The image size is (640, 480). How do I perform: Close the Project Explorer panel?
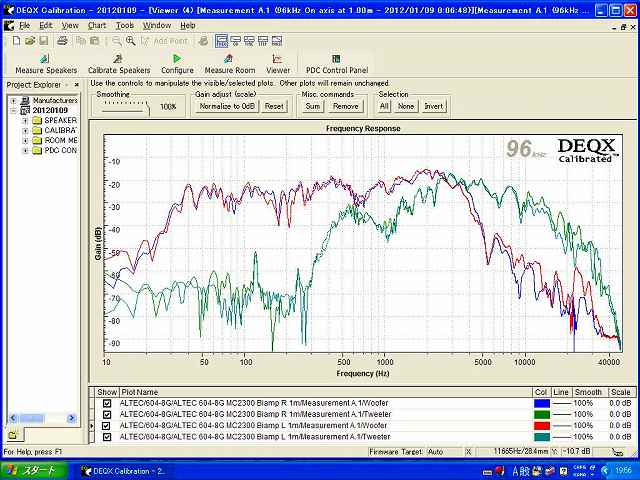point(76,85)
